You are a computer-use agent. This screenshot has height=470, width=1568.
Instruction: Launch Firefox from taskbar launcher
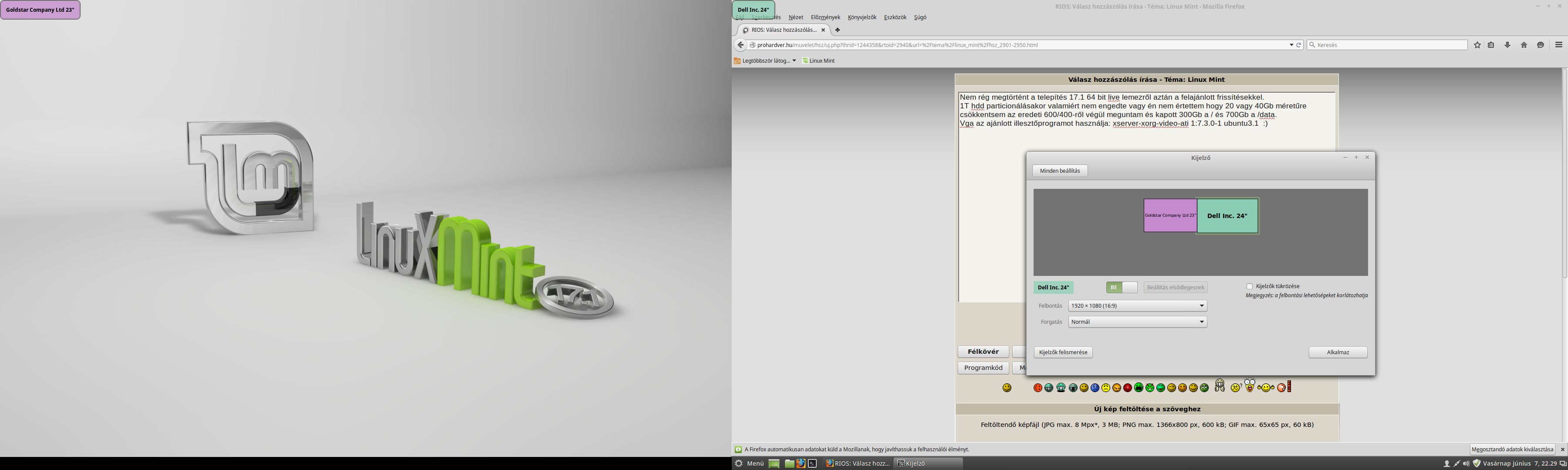(801, 463)
